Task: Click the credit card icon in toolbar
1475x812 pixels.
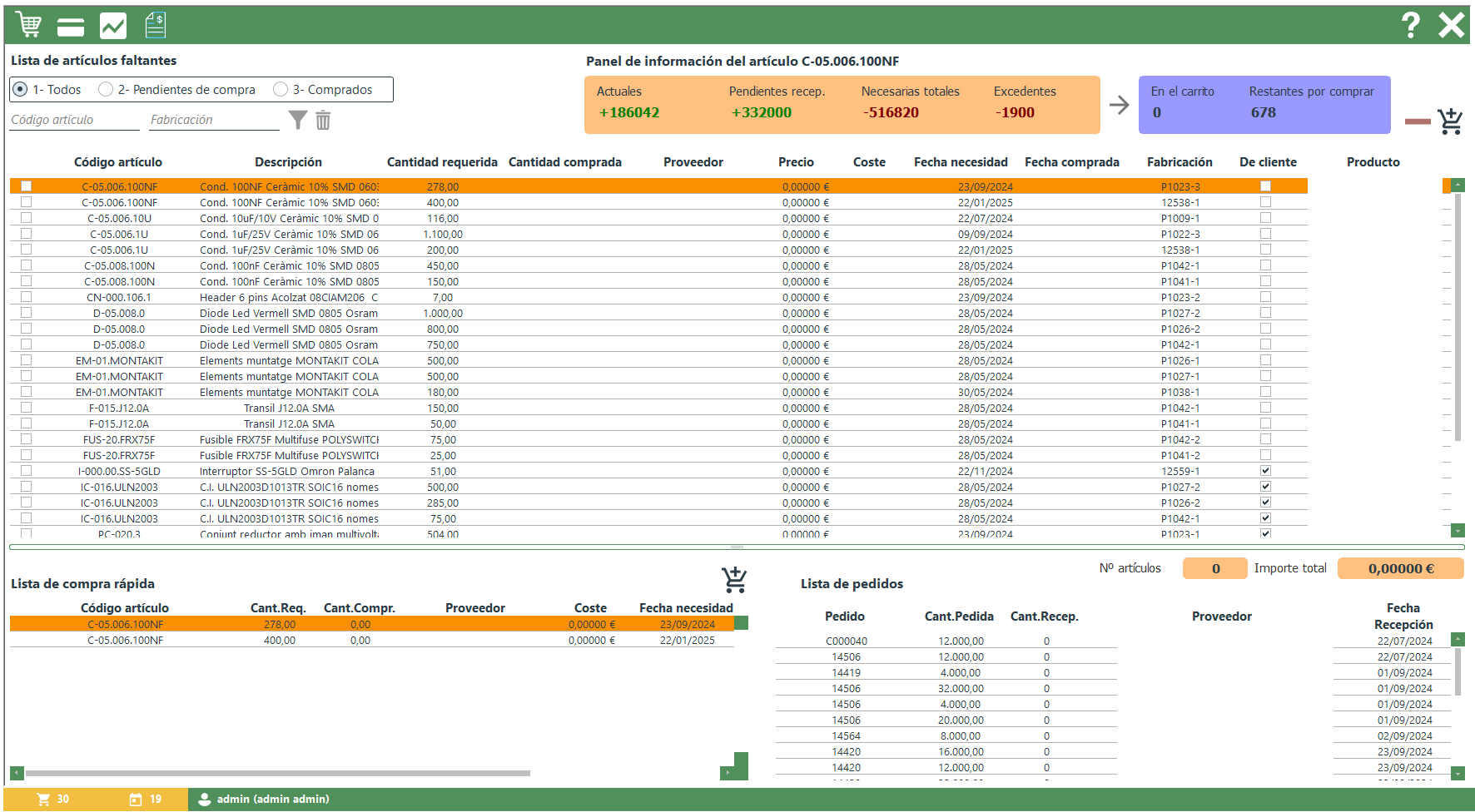Action: click(71, 27)
